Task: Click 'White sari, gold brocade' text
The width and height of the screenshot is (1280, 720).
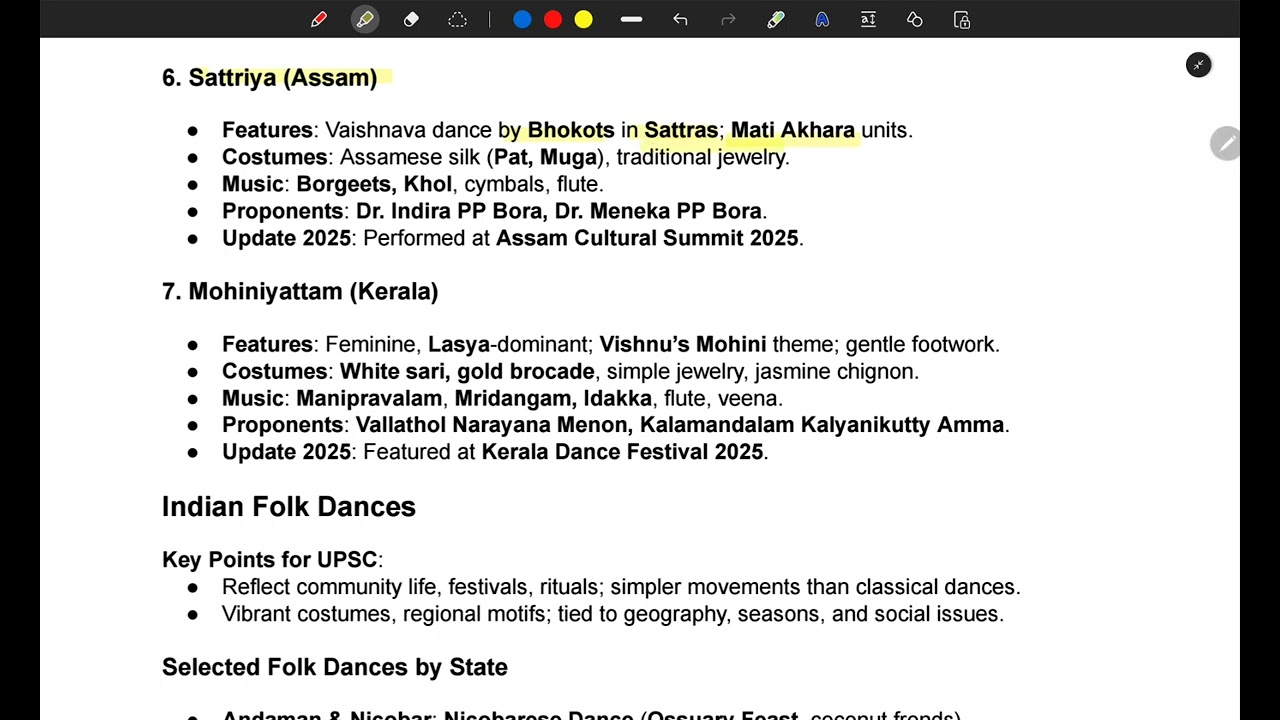Action: pos(467,372)
